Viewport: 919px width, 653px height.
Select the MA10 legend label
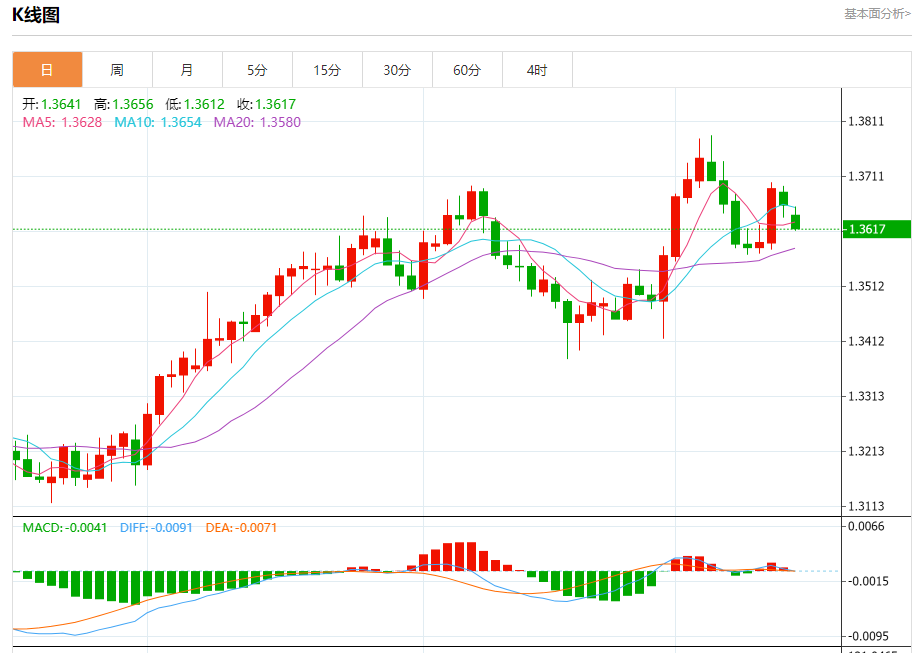157,122
